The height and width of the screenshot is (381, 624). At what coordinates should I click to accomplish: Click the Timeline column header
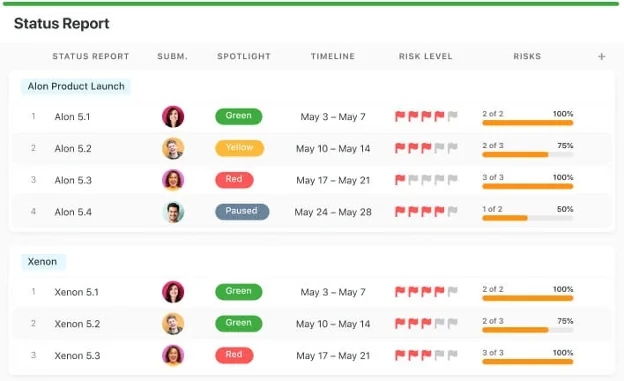point(333,57)
